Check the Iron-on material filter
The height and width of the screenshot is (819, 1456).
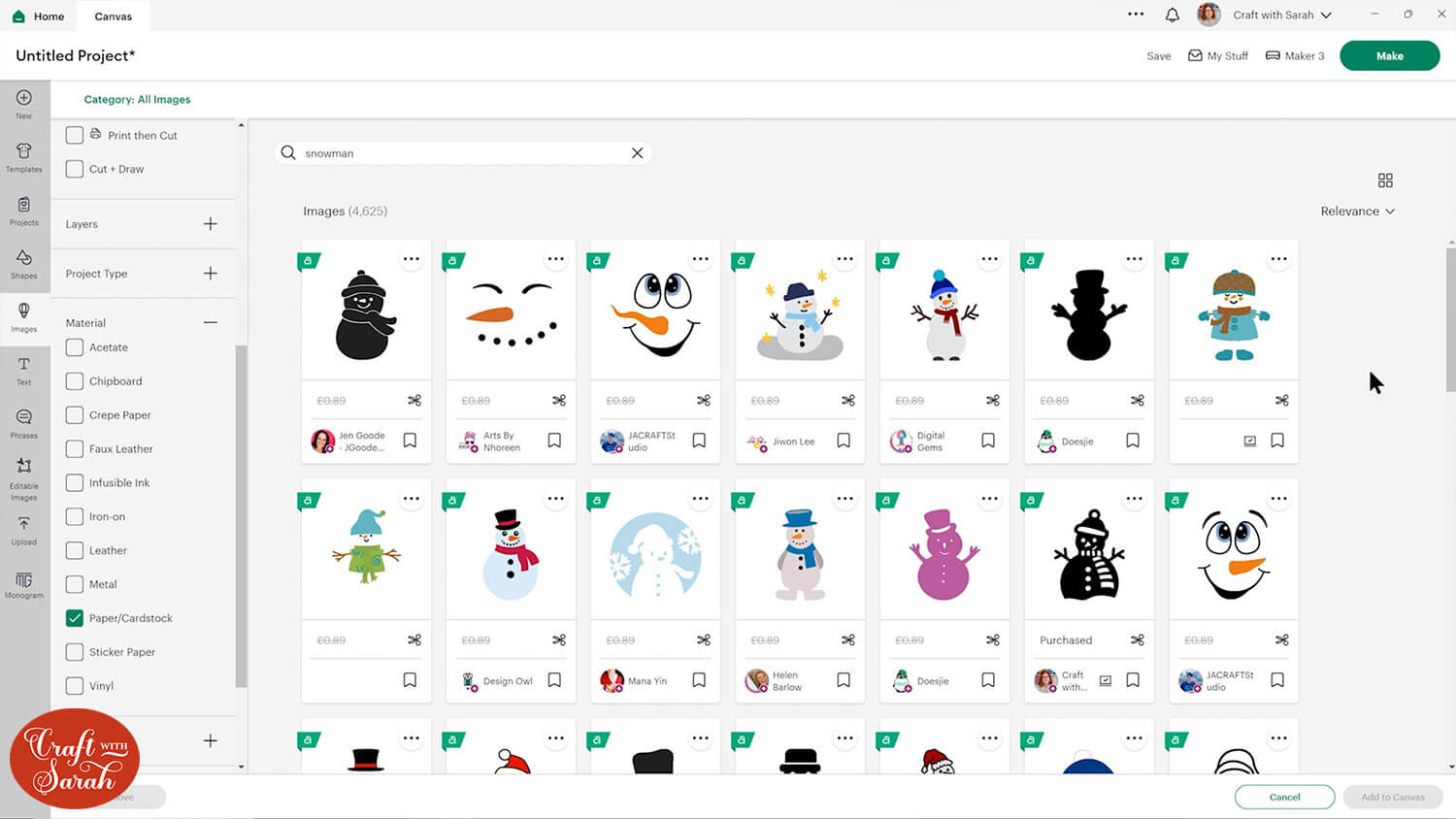pyautogui.click(x=75, y=516)
